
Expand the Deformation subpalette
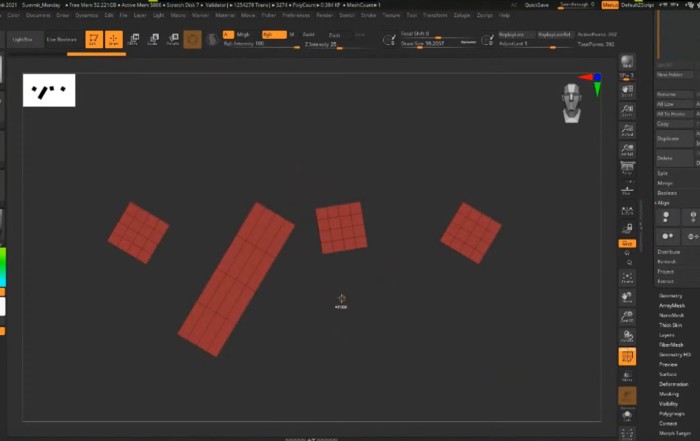point(672,384)
